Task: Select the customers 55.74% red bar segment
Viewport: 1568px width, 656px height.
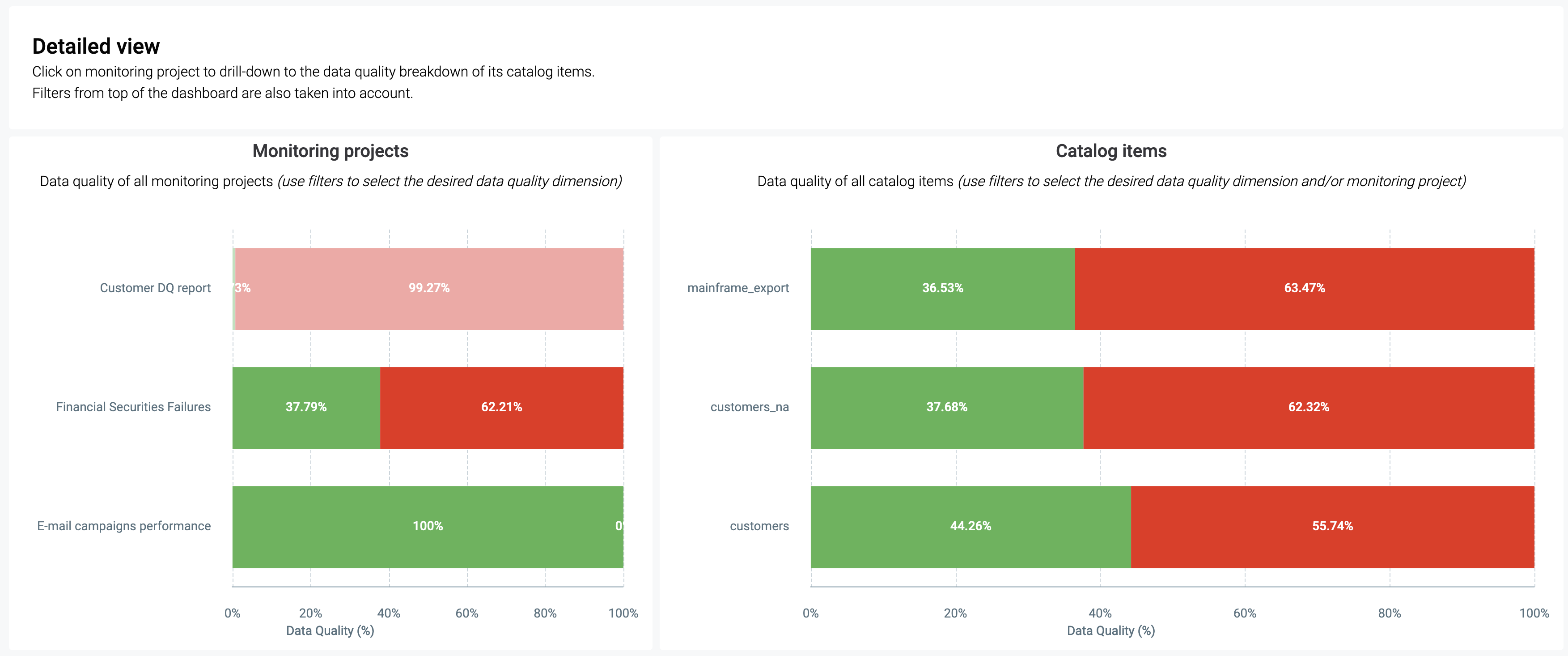Action: coord(1332,527)
